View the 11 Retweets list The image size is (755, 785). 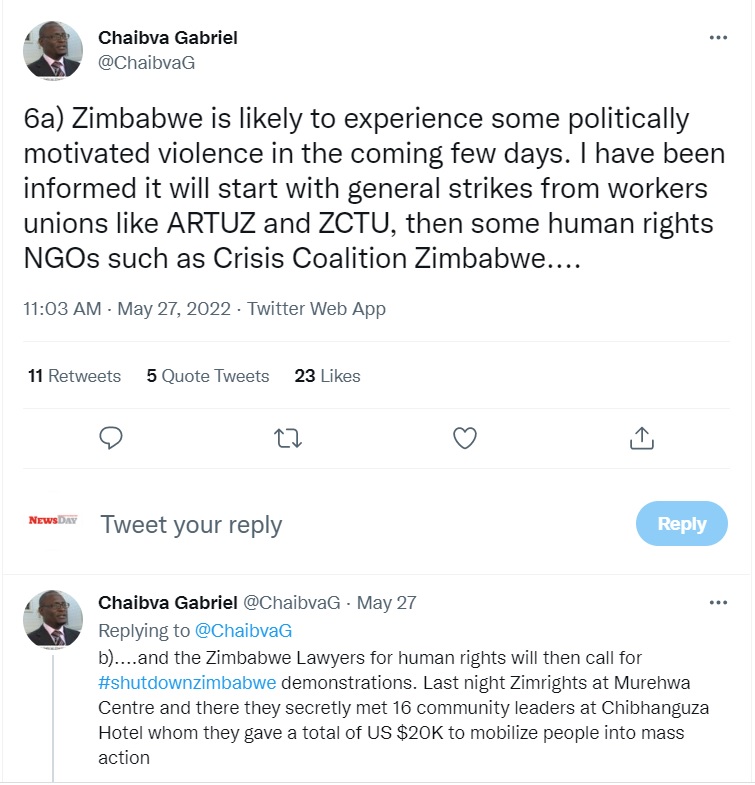[74, 376]
